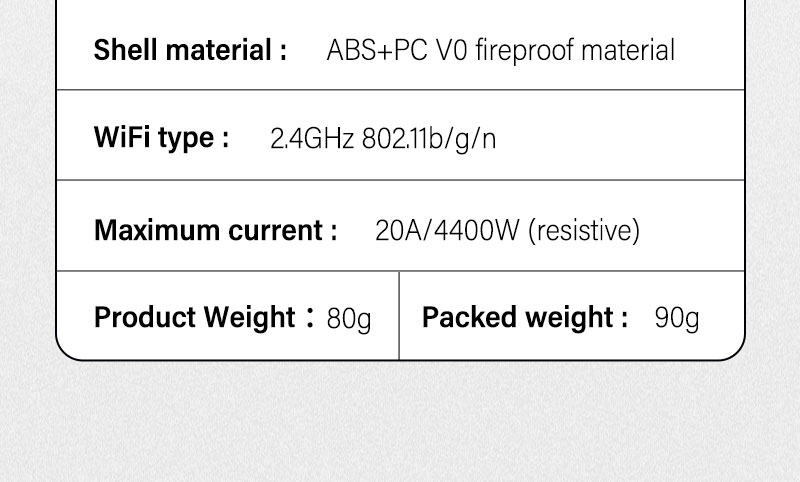Click the ABS+PC text in material row

(x=377, y=50)
